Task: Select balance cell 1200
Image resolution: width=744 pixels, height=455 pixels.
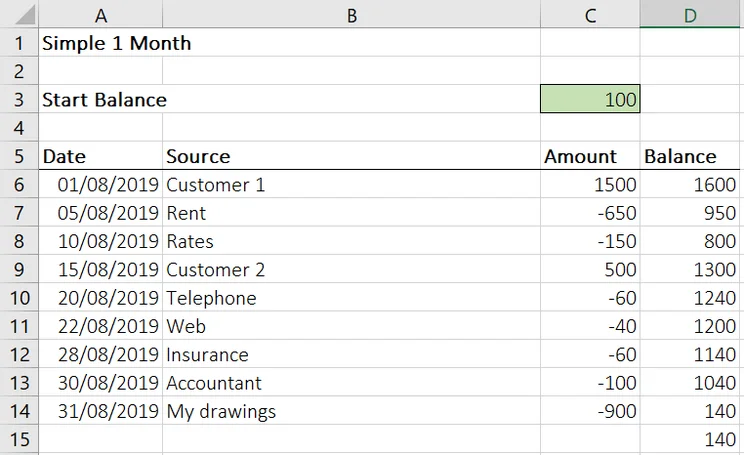Action: click(x=690, y=325)
